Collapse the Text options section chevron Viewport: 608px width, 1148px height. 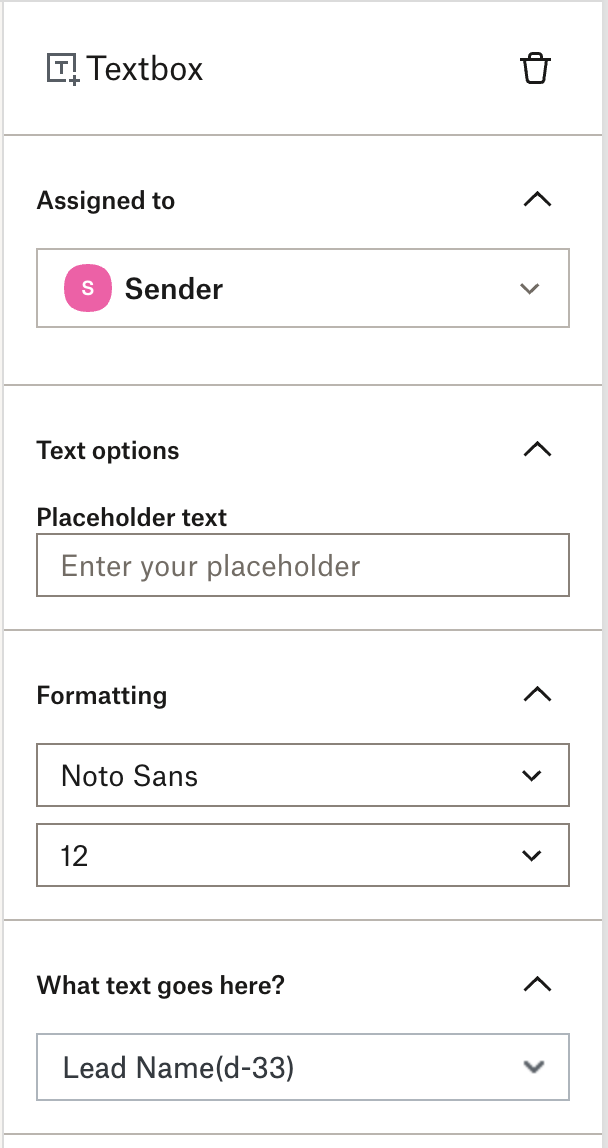[x=538, y=449]
